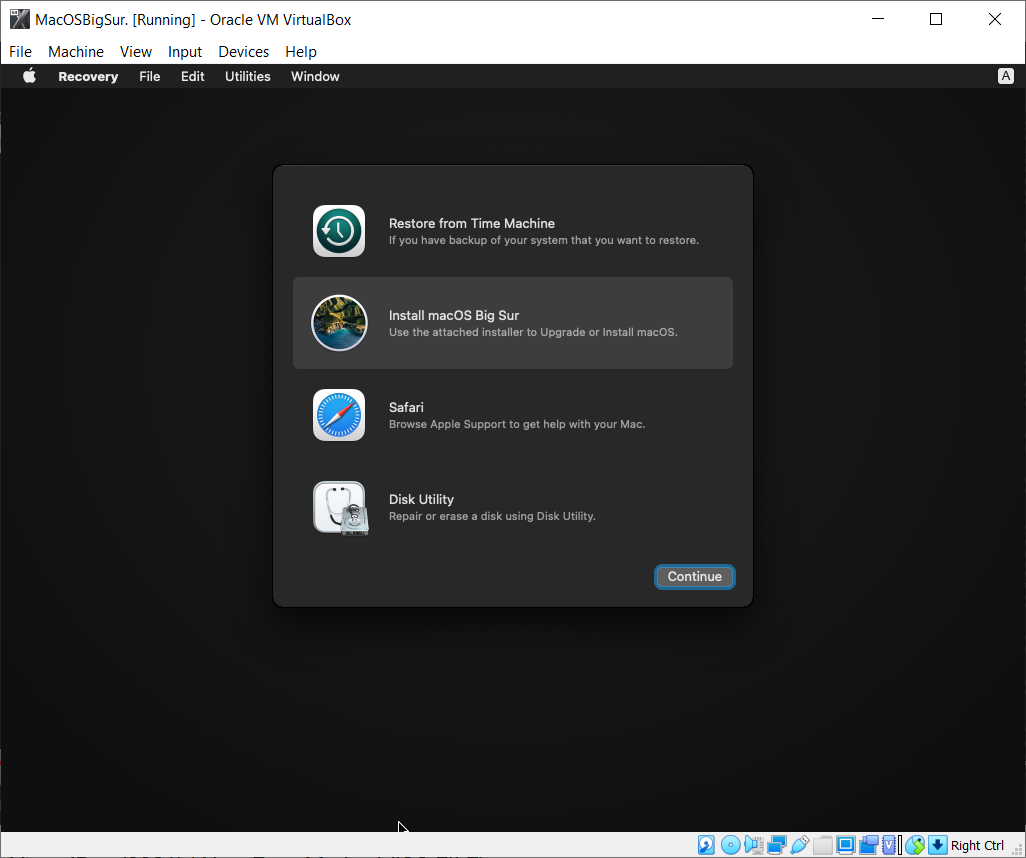Click the hard disk activity status icon
1026x858 pixels.
706,845
